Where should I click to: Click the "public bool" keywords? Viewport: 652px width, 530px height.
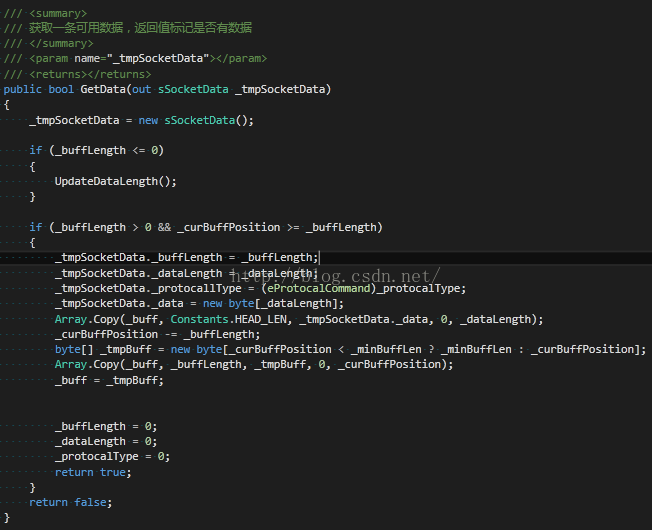[x=39, y=89]
